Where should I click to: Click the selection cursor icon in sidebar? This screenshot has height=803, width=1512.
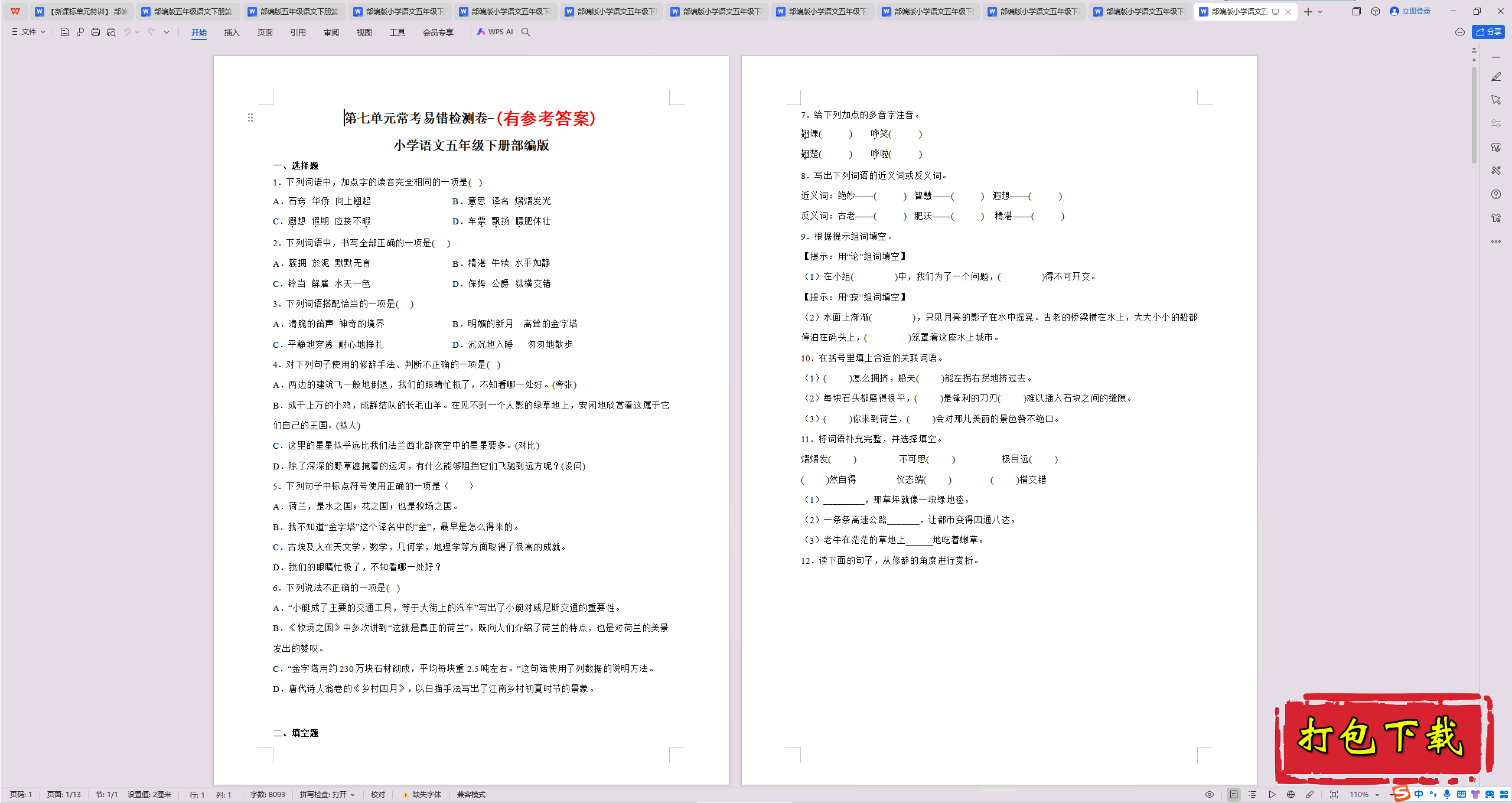pyautogui.click(x=1496, y=100)
